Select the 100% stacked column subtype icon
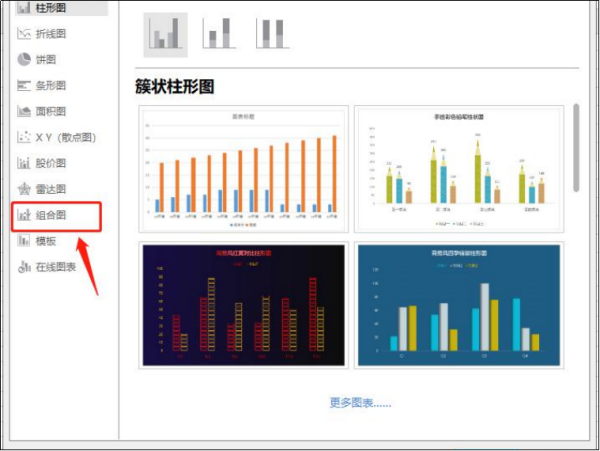 coord(272,34)
